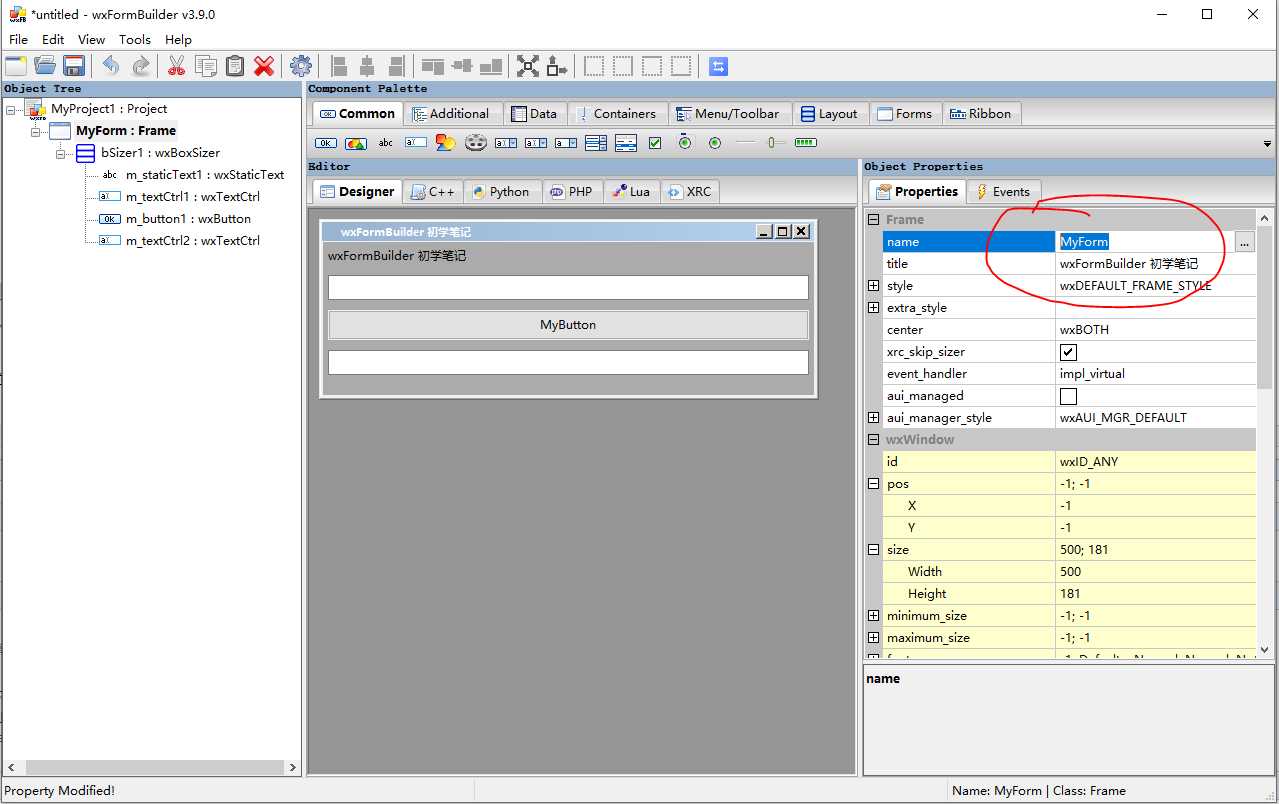Open the C++ code tab

(432, 191)
